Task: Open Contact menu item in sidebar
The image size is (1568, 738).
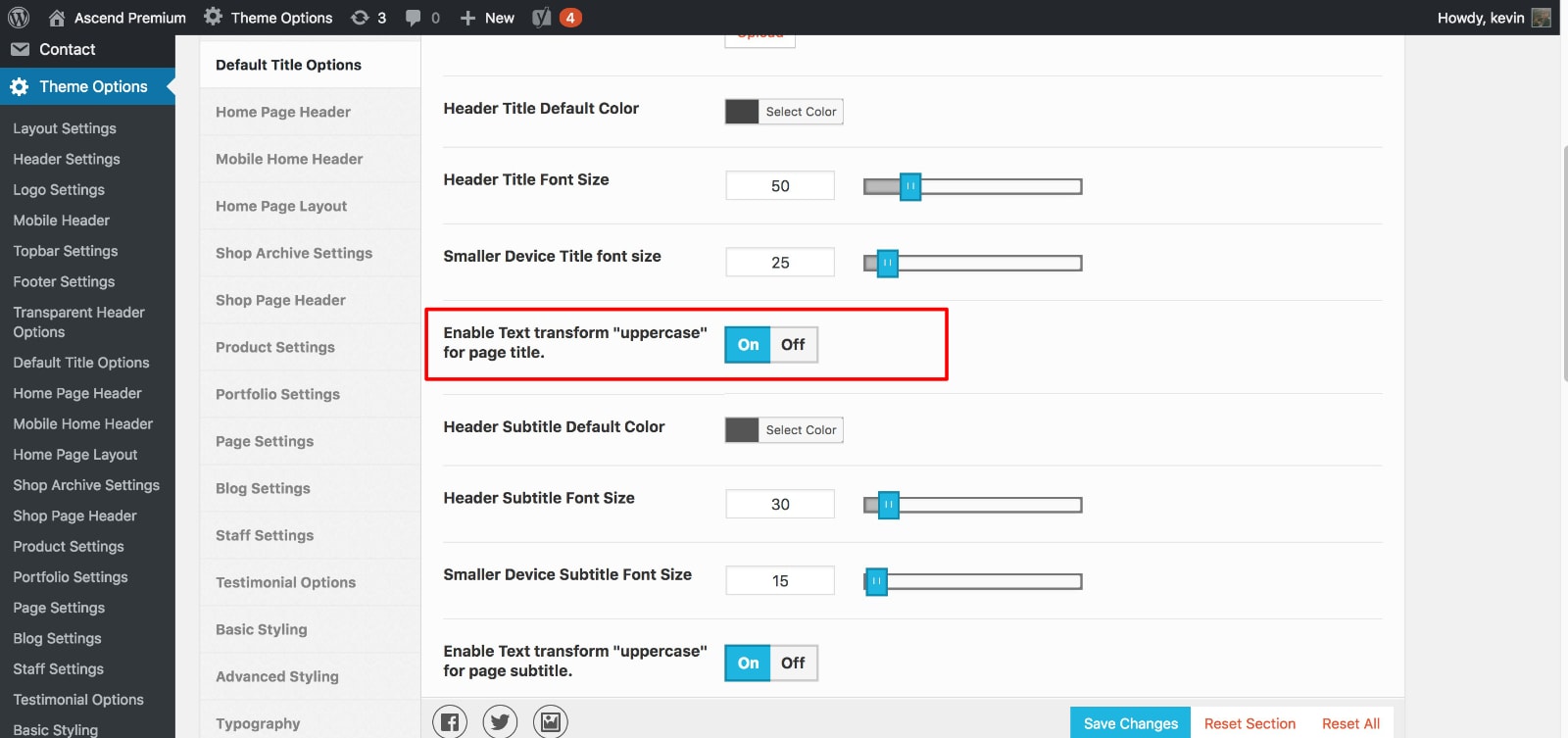Action: (x=87, y=49)
